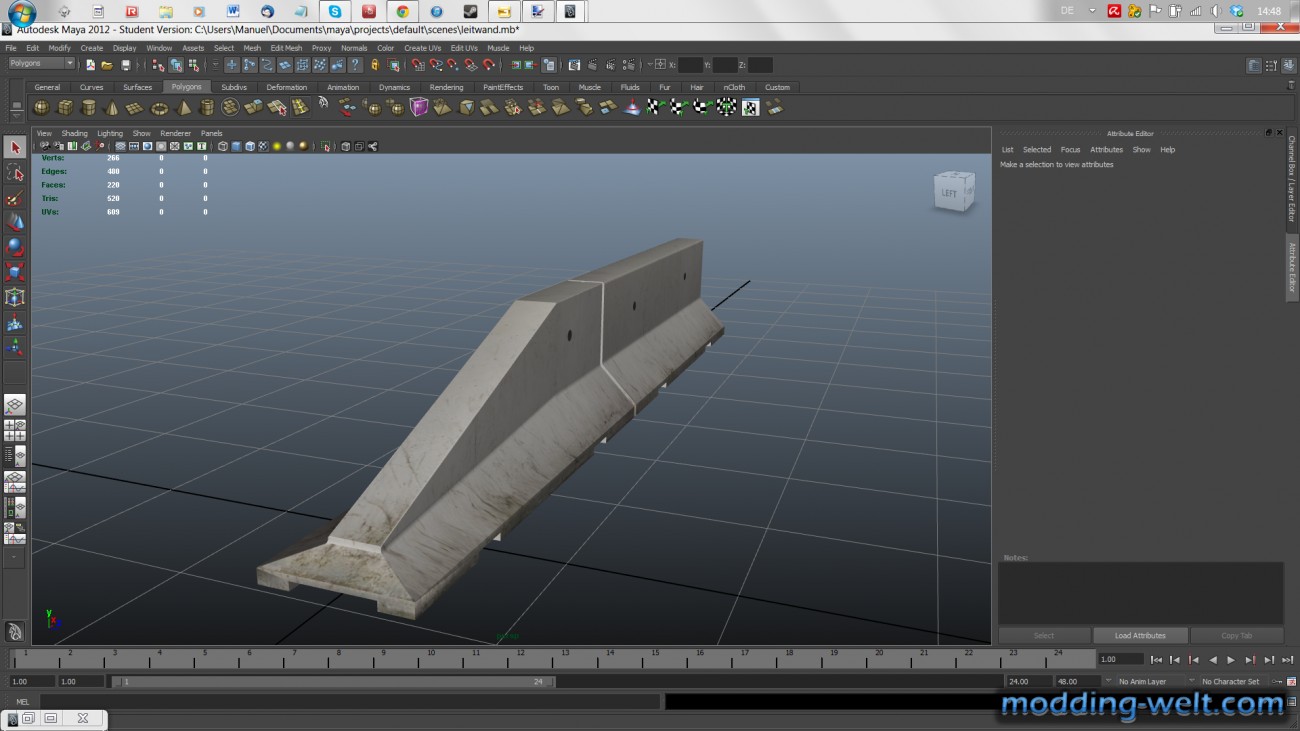
Task: Toggle select by component type mode
Action: pos(193,65)
